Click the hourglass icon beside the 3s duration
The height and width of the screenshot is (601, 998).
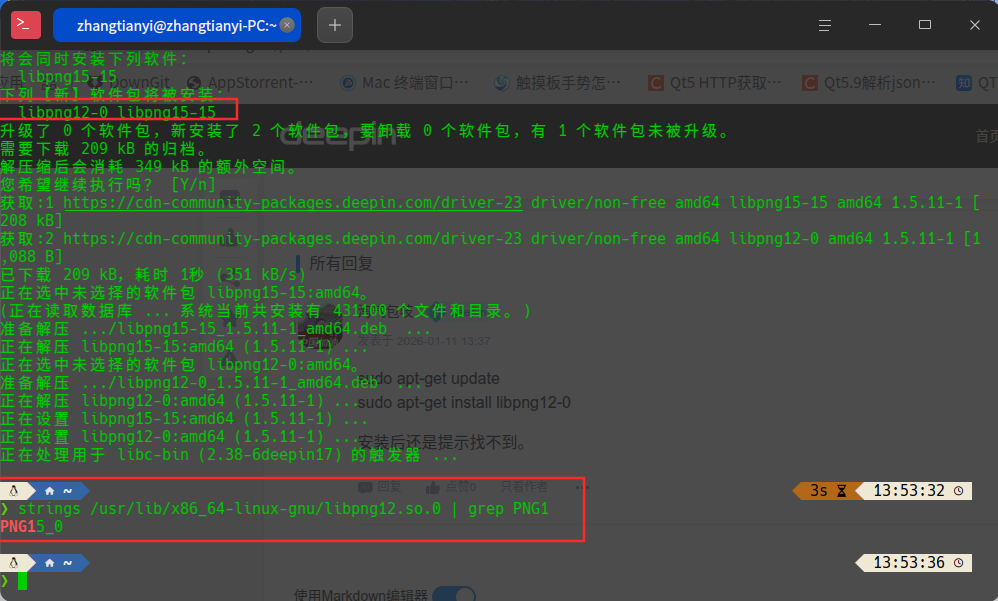[x=841, y=491]
